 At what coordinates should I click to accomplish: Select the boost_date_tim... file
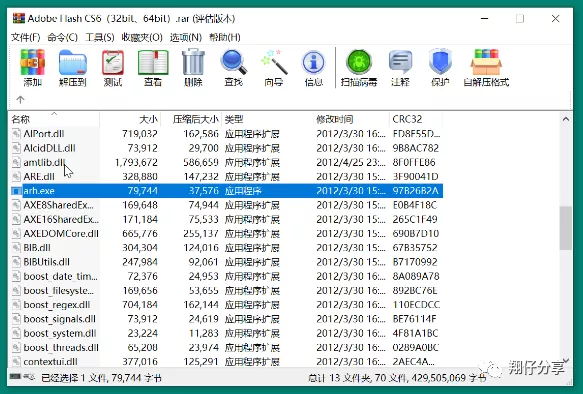(61, 276)
